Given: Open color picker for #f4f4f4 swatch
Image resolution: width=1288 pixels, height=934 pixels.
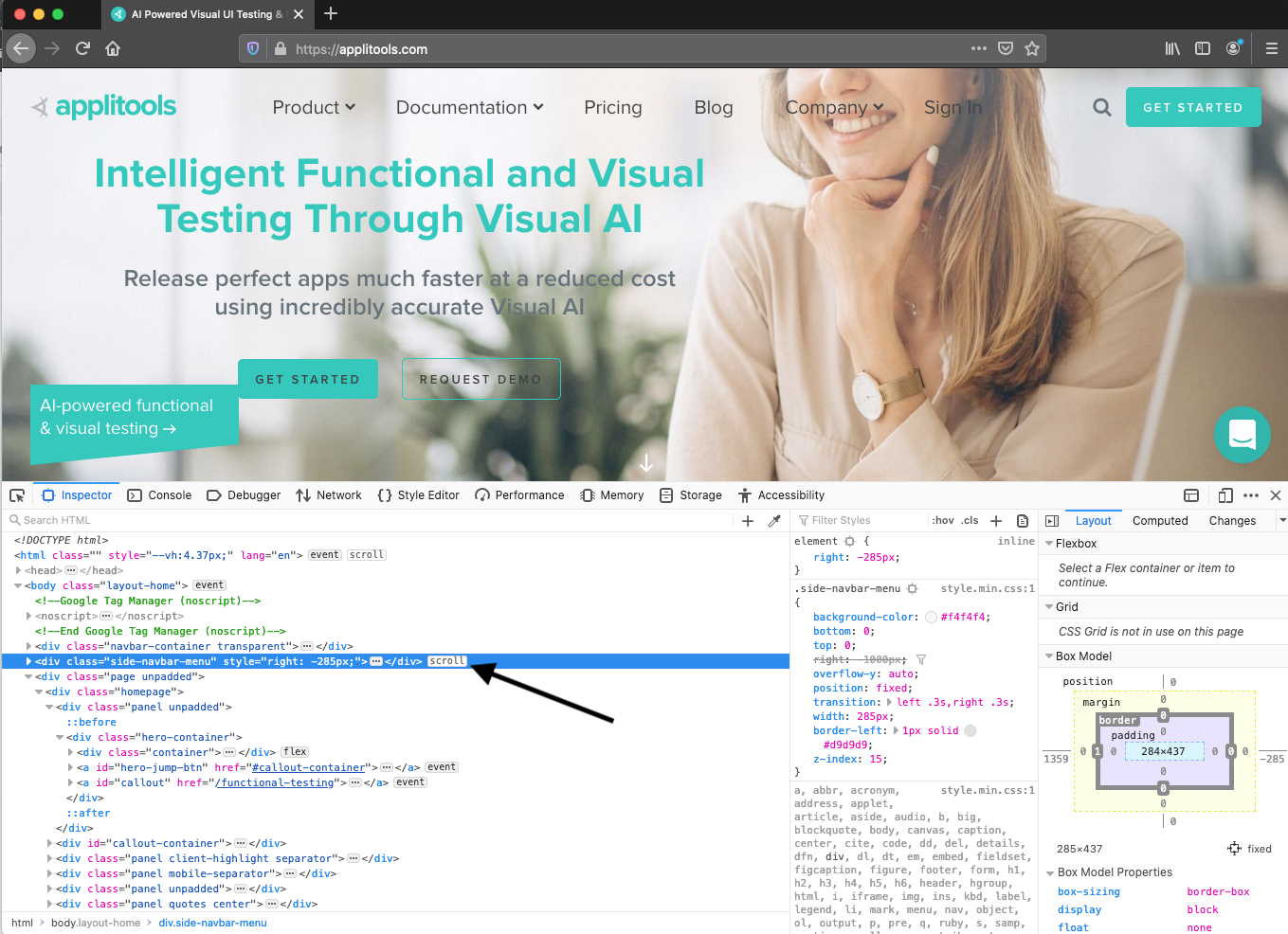Looking at the screenshot, I should pos(931,617).
